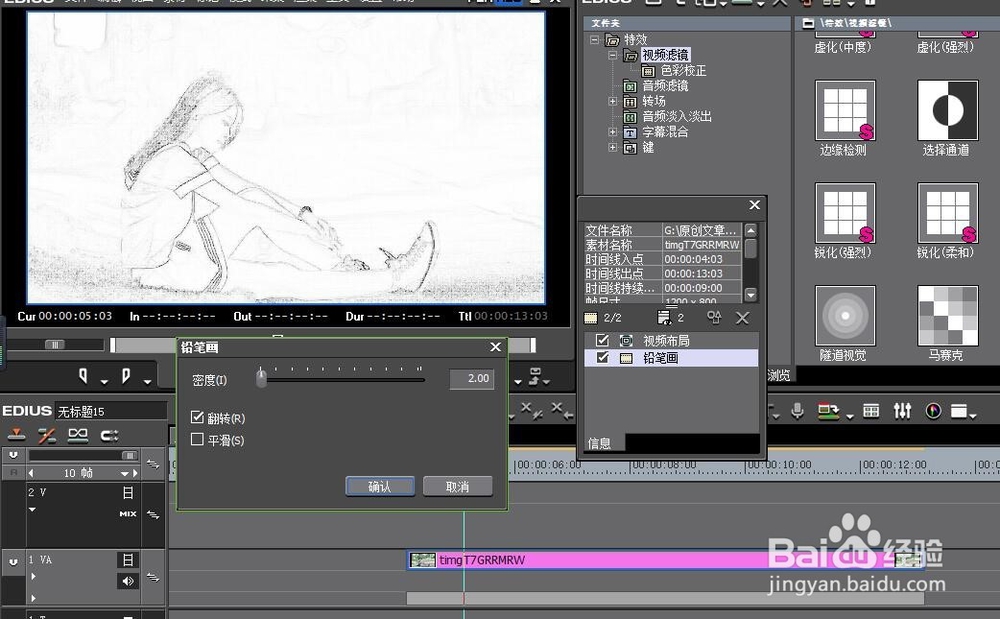Click the MIX button on 2 V track
Image resolution: width=1000 pixels, height=619 pixels.
(128, 514)
